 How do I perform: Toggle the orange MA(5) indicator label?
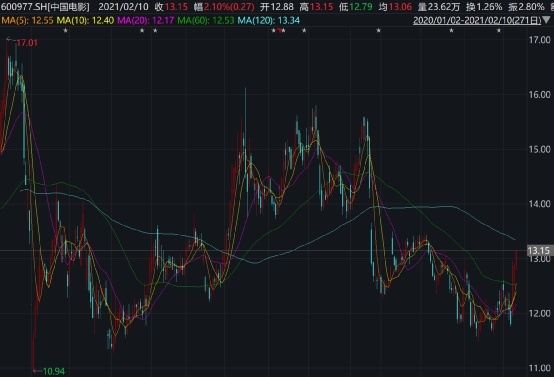(27, 20)
